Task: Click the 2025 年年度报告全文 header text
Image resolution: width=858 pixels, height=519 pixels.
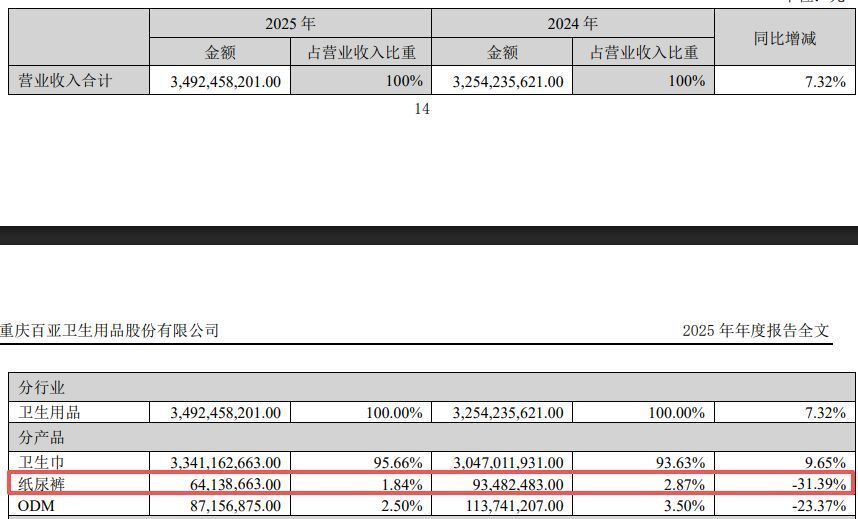Action: [755, 331]
